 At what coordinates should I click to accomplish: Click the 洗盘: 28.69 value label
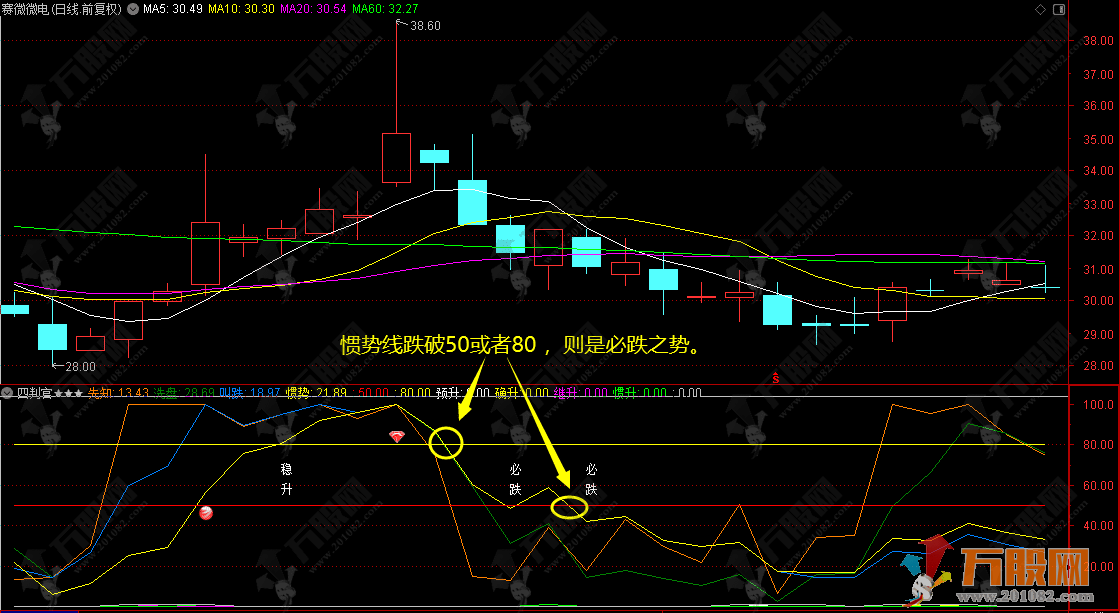coord(184,392)
